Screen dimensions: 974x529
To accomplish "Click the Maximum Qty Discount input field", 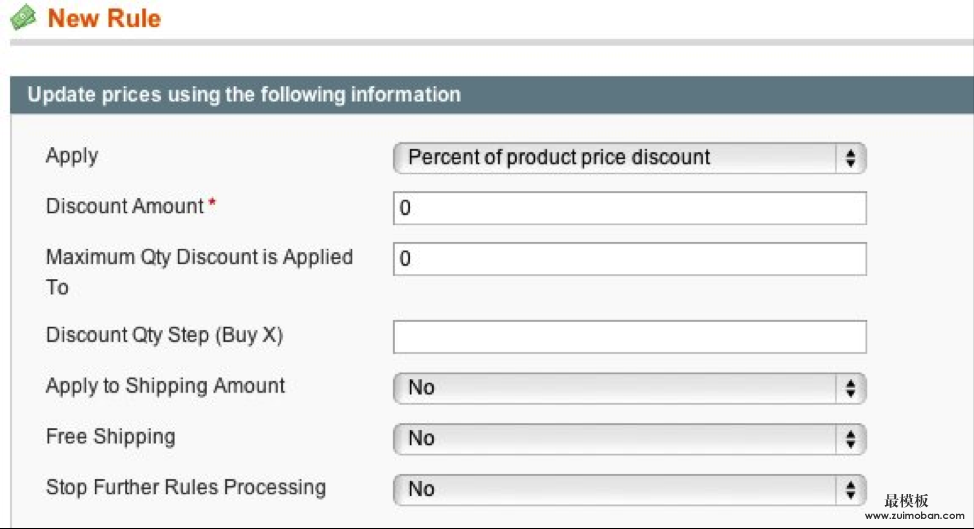I will (629, 259).
